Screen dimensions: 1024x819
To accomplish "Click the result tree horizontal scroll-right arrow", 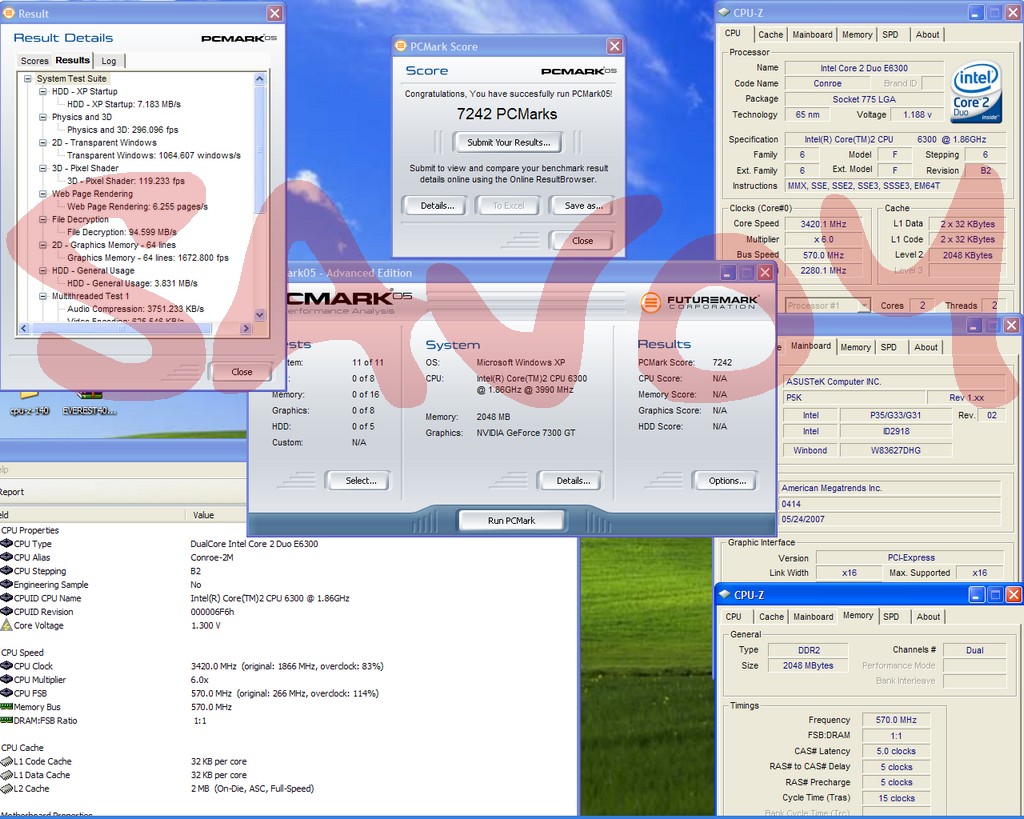I will (246, 329).
